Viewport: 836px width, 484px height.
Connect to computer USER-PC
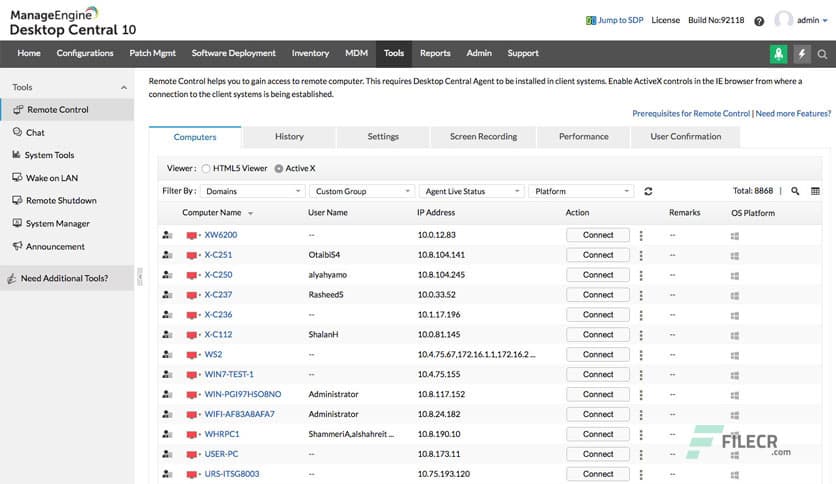[x=598, y=454]
